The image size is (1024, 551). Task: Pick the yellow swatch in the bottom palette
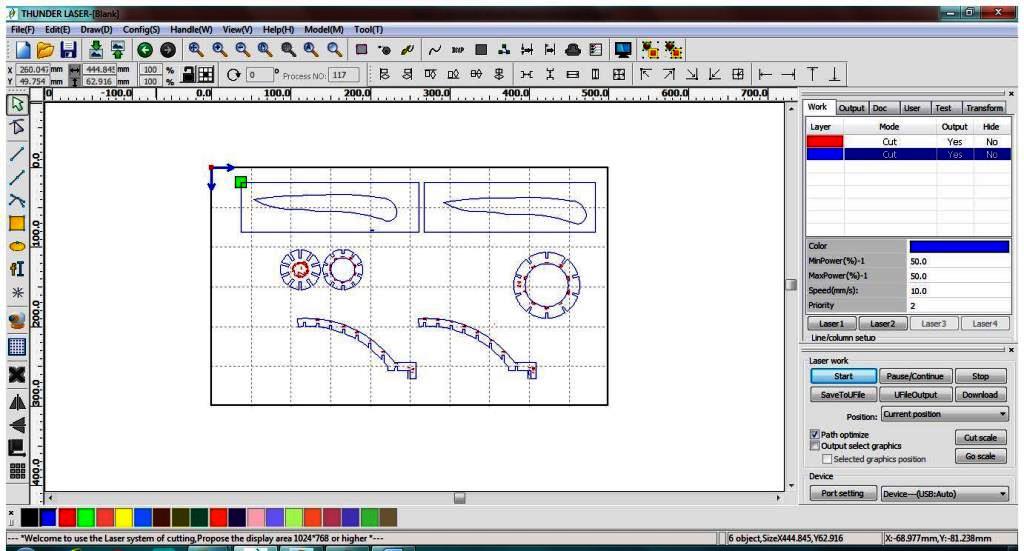click(123, 518)
